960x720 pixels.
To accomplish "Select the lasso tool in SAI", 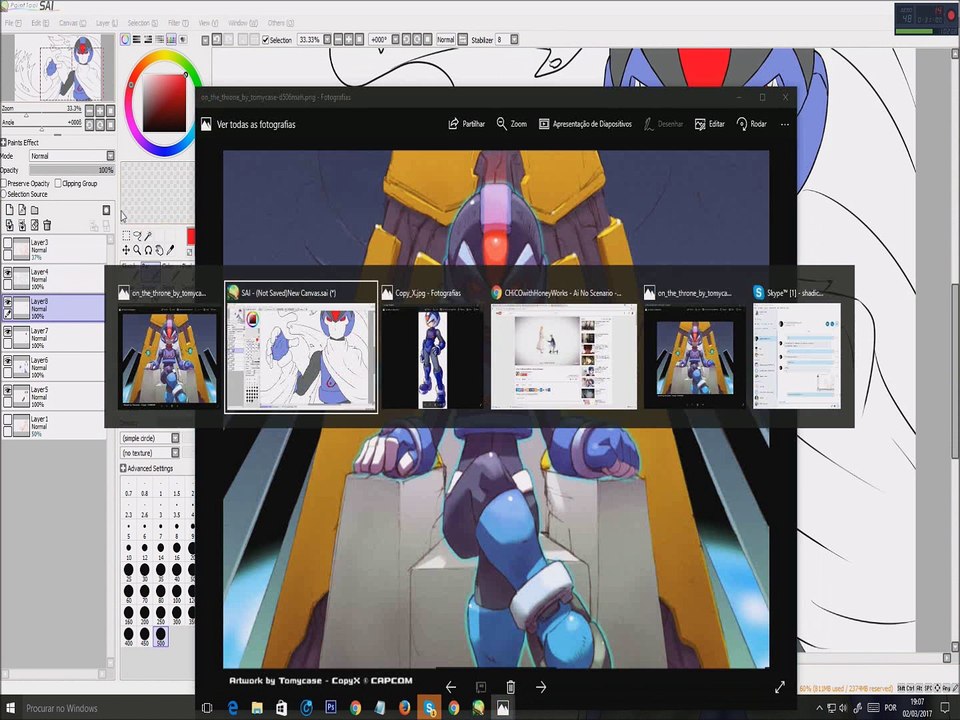I will (x=137, y=236).
